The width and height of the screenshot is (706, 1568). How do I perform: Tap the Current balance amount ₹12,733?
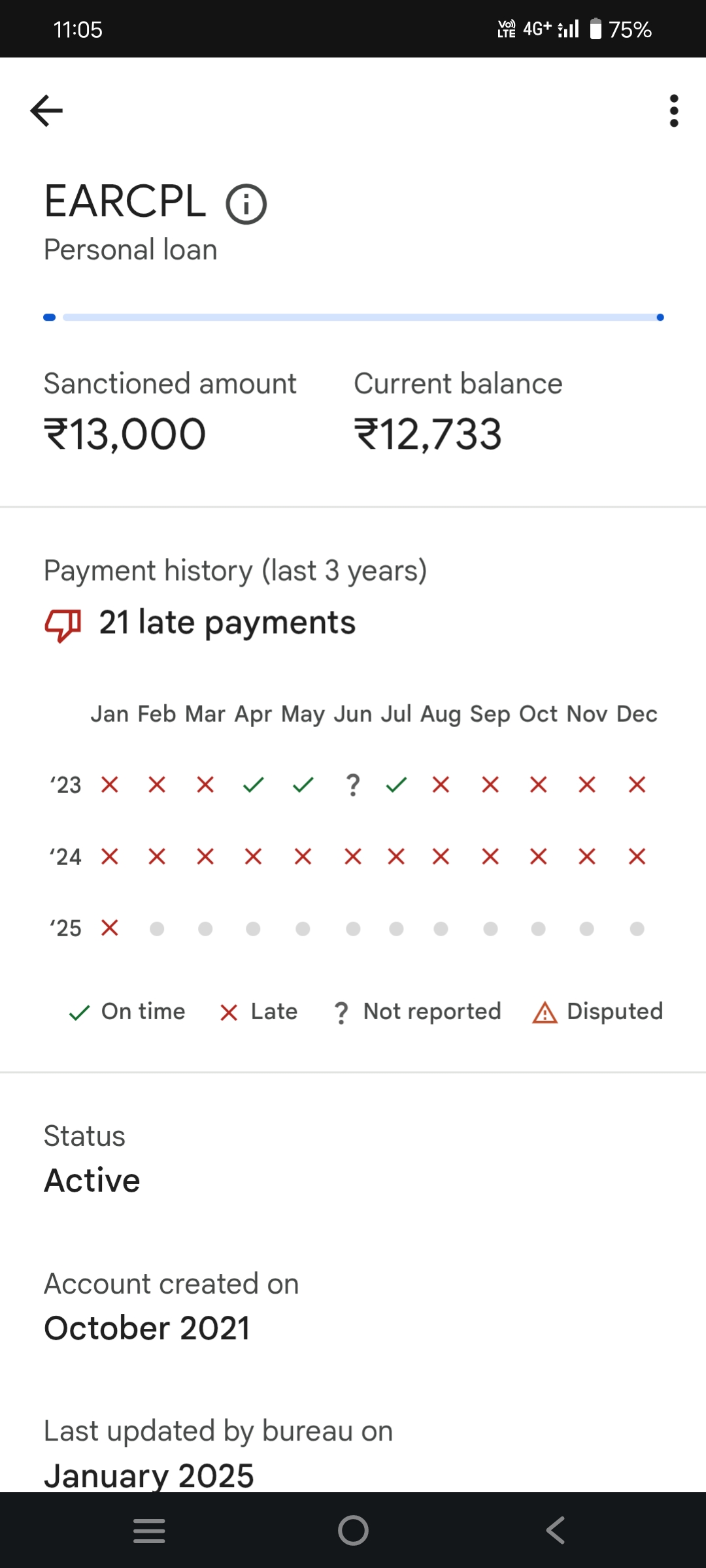[x=428, y=435]
